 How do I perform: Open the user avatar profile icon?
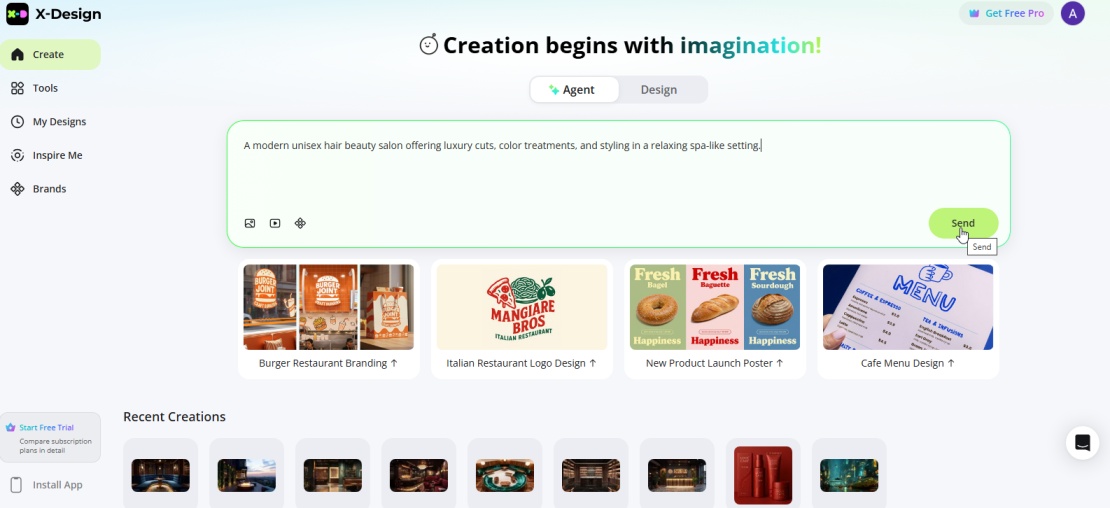1072,13
